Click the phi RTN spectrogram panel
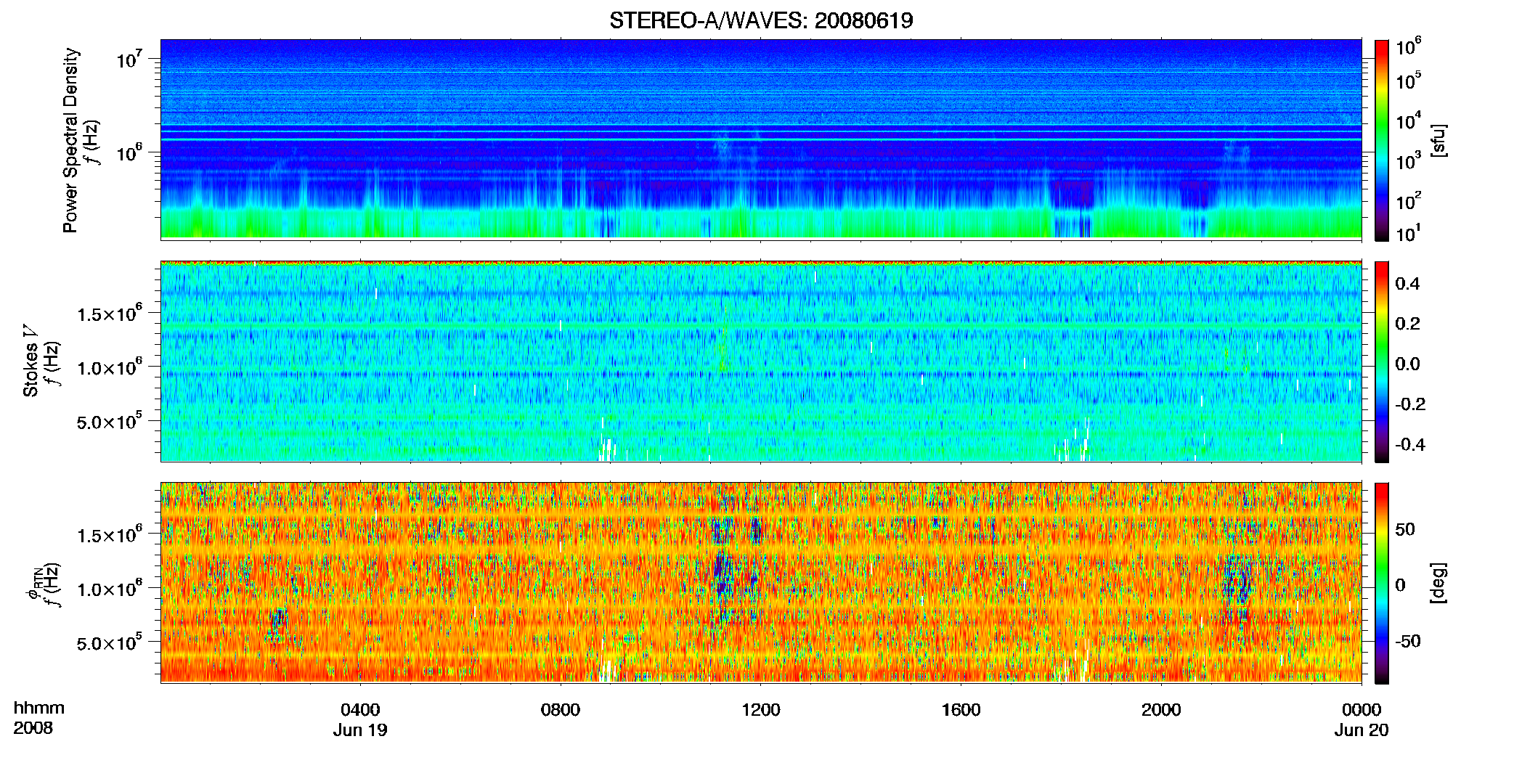 [x=761, y=582]
